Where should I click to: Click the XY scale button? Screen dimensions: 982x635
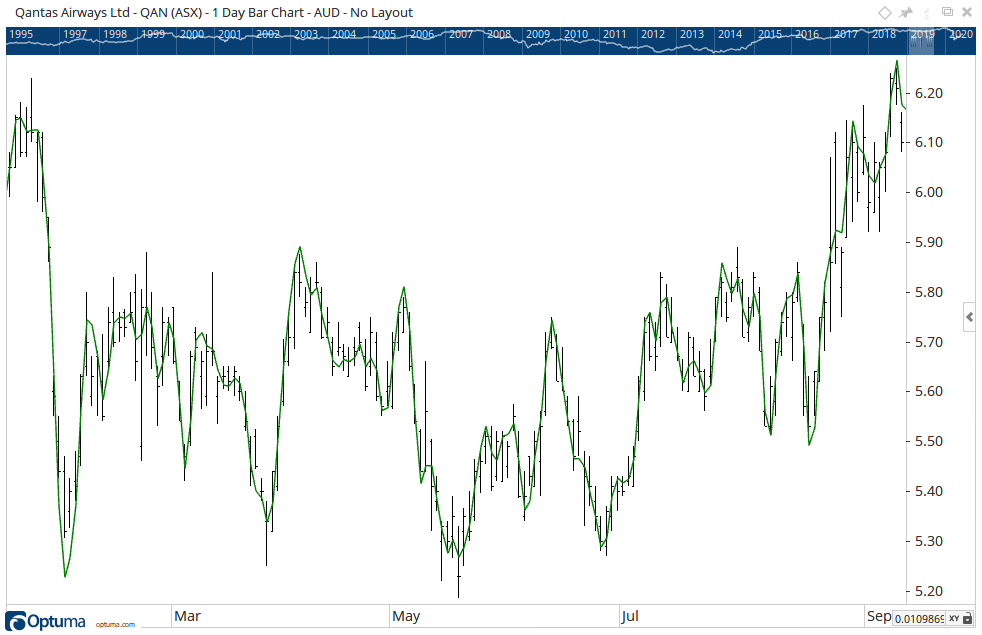953,619
